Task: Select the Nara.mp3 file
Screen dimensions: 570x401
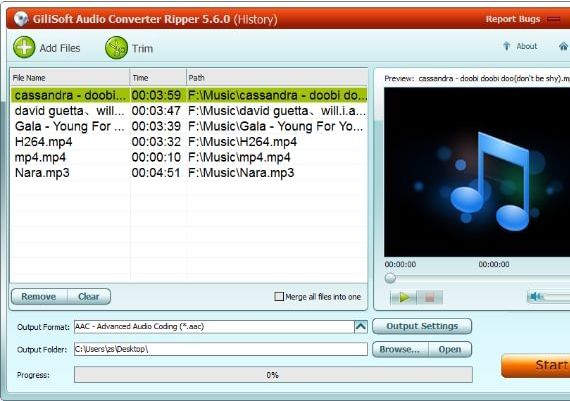Action: [x=189, y=172]
